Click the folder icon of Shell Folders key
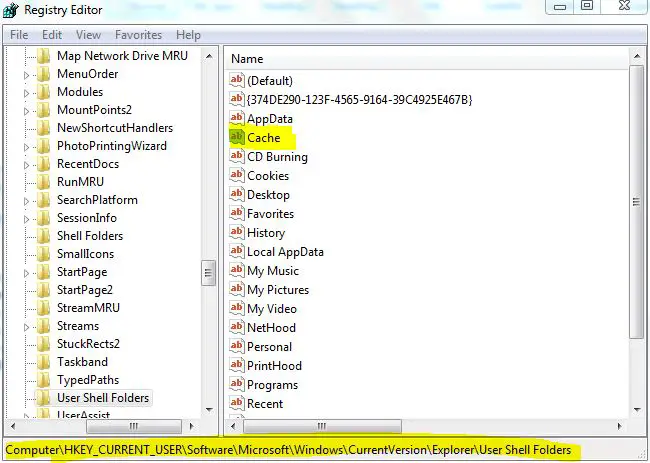The height and width of the screenshot is (463, 650). tap(43, 236)
